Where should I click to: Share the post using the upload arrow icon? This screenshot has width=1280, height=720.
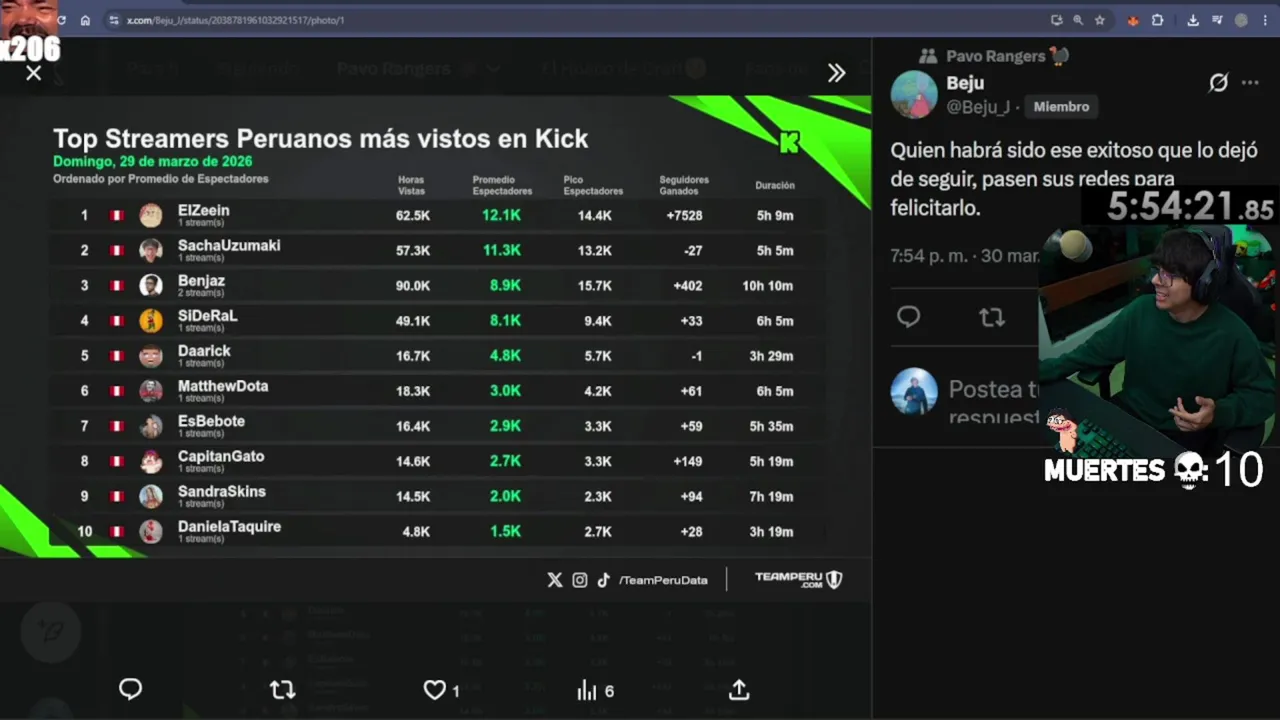coord(739,690)
